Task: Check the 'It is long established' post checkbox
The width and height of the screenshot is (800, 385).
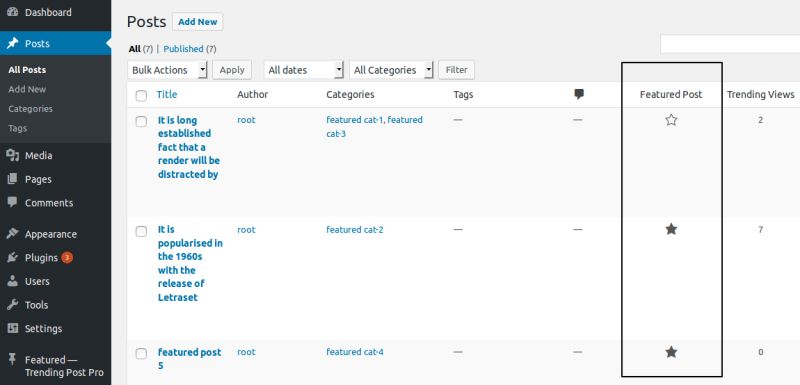Action: 141,121
